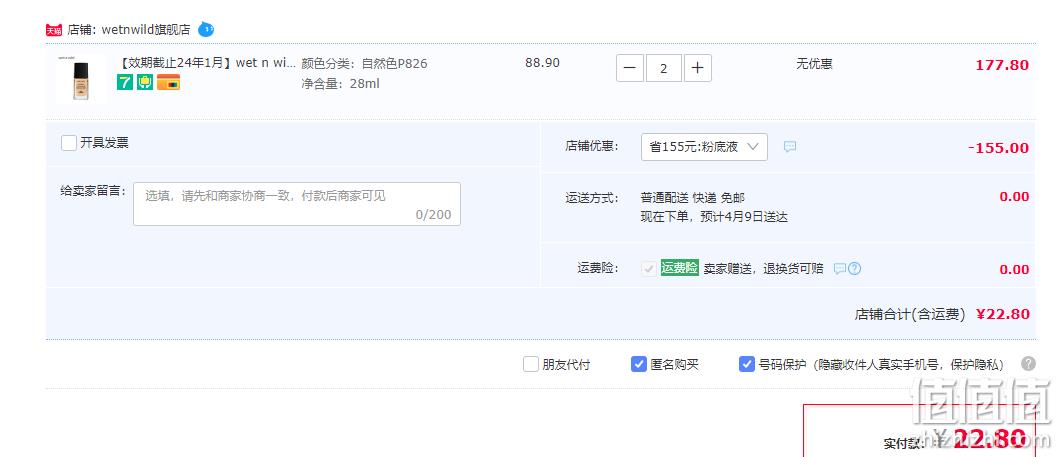Open the blue chat icon next to wetnwild旗舰店
1060x457 pixels.
pyautogui.click(x=206, y=30)
